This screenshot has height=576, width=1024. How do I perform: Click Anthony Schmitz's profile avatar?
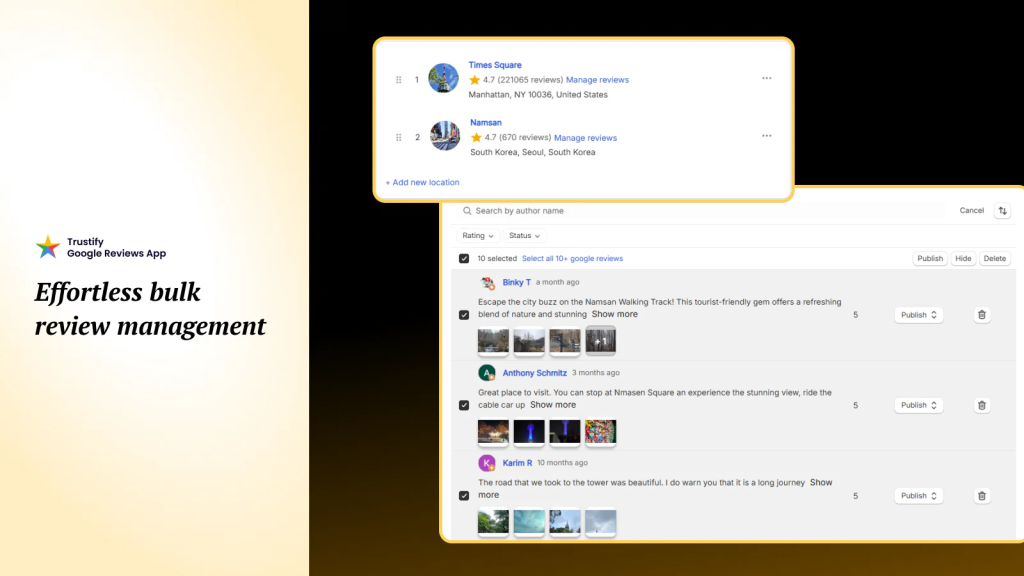[x=487, y=373]
